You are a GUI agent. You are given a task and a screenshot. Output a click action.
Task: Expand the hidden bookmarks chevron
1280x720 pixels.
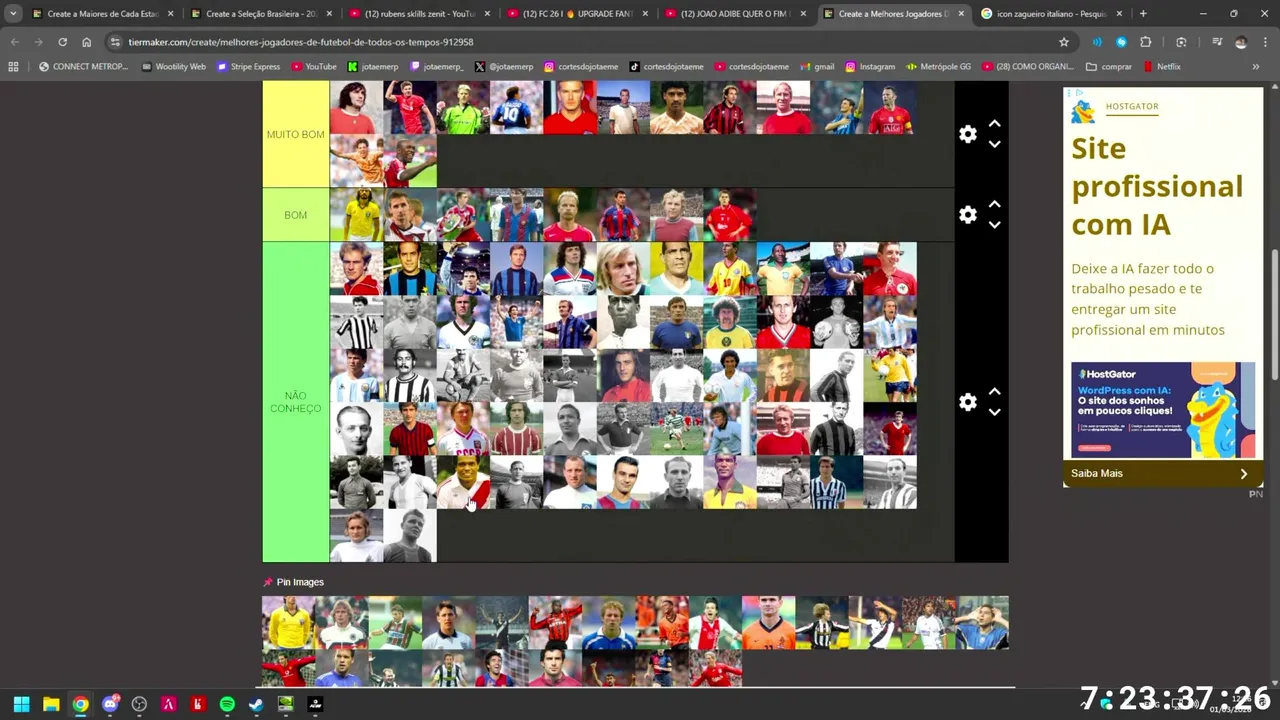point(1256,67)
